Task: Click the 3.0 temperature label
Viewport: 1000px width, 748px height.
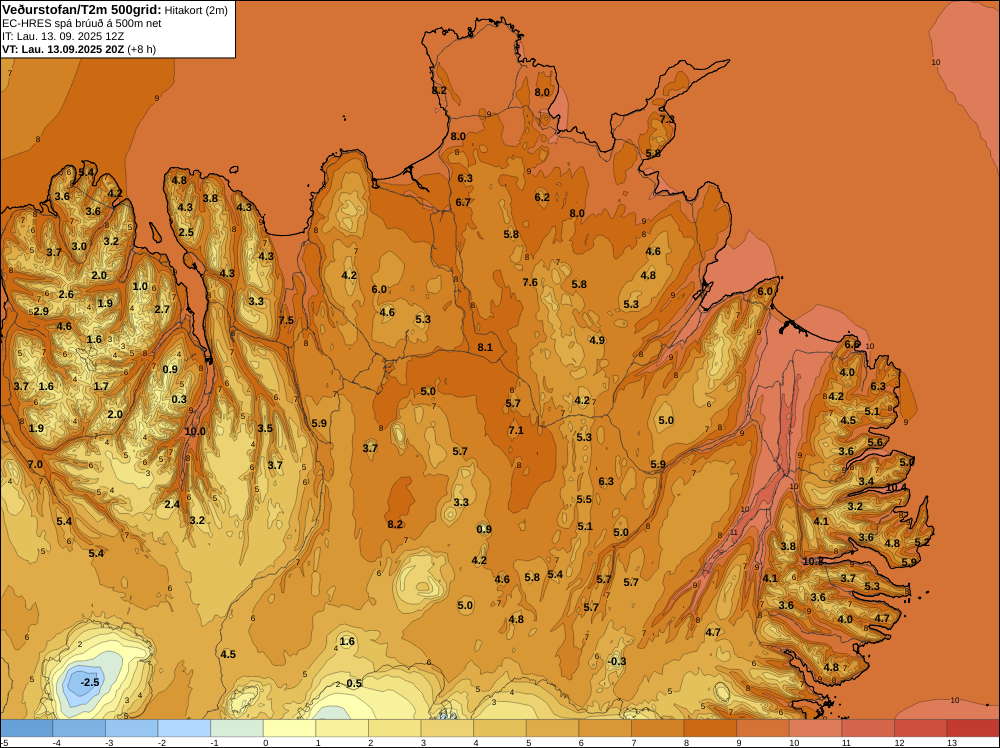Action: pos(78,246)
